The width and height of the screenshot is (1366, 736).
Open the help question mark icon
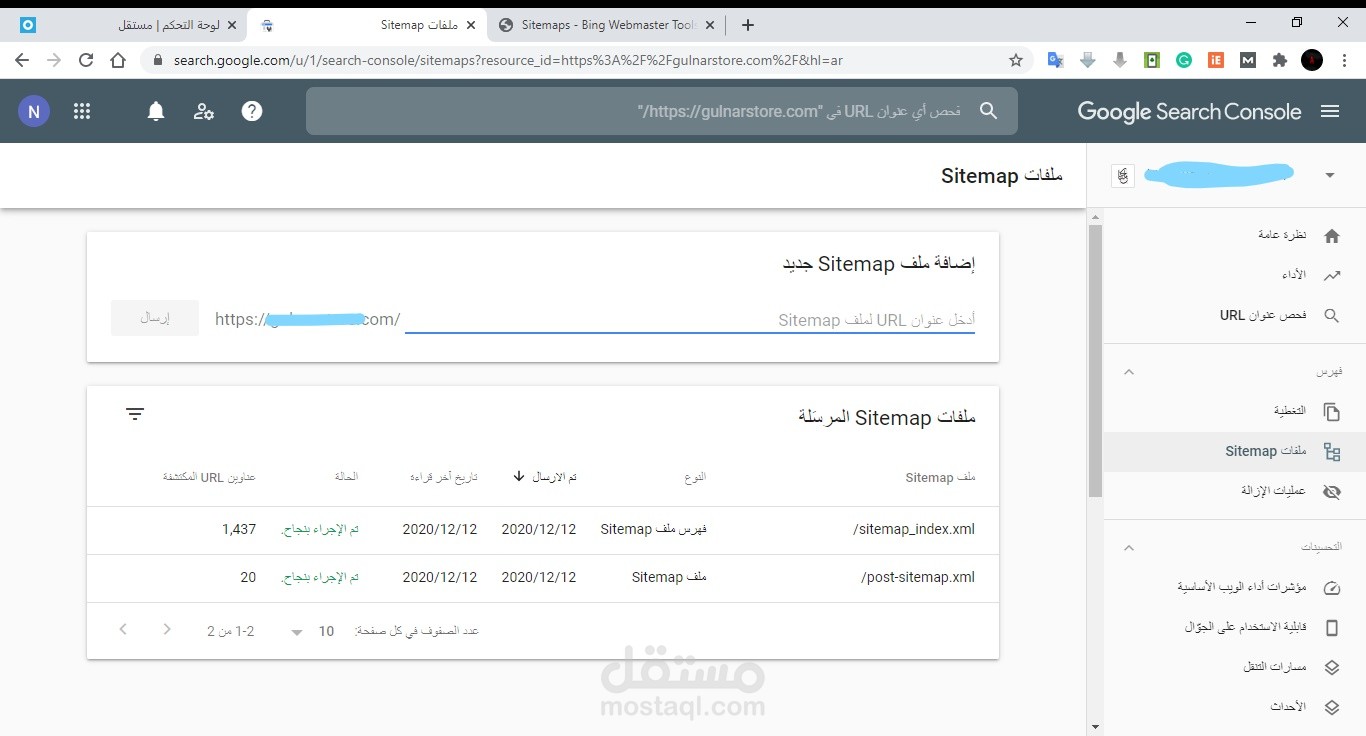[252, 111]
